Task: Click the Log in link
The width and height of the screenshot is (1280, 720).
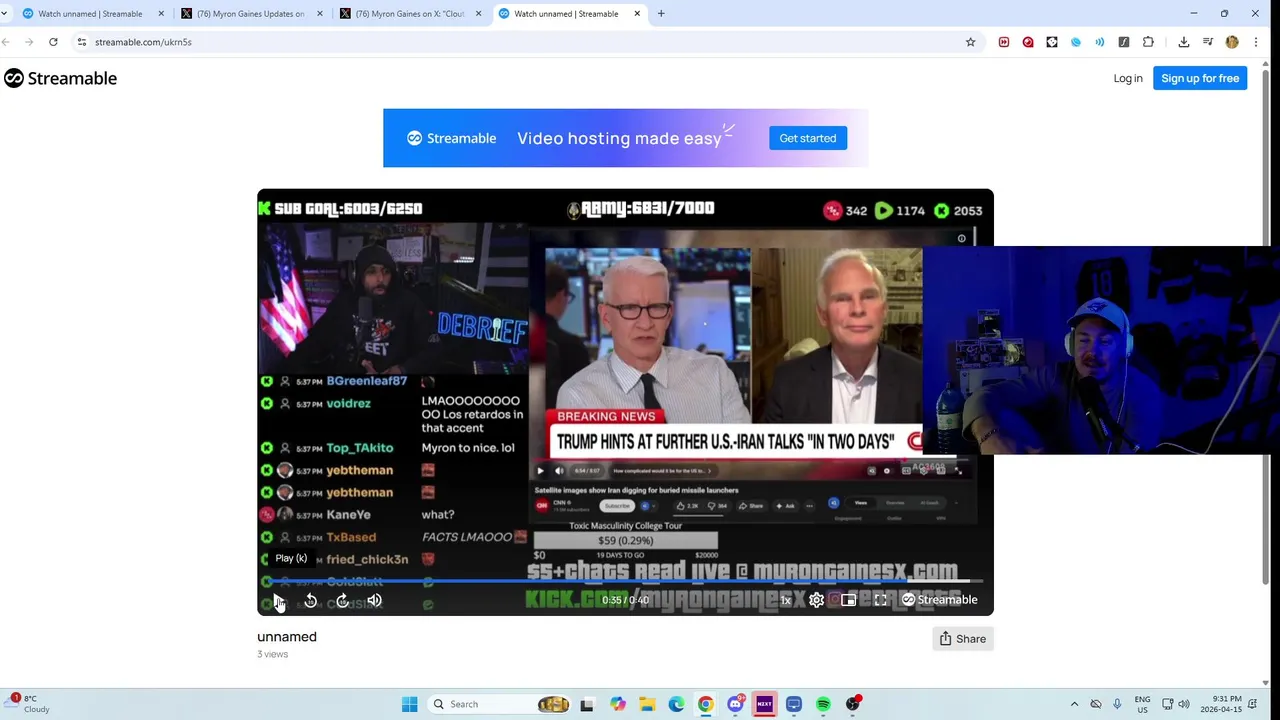Action: click(1128, 78)
